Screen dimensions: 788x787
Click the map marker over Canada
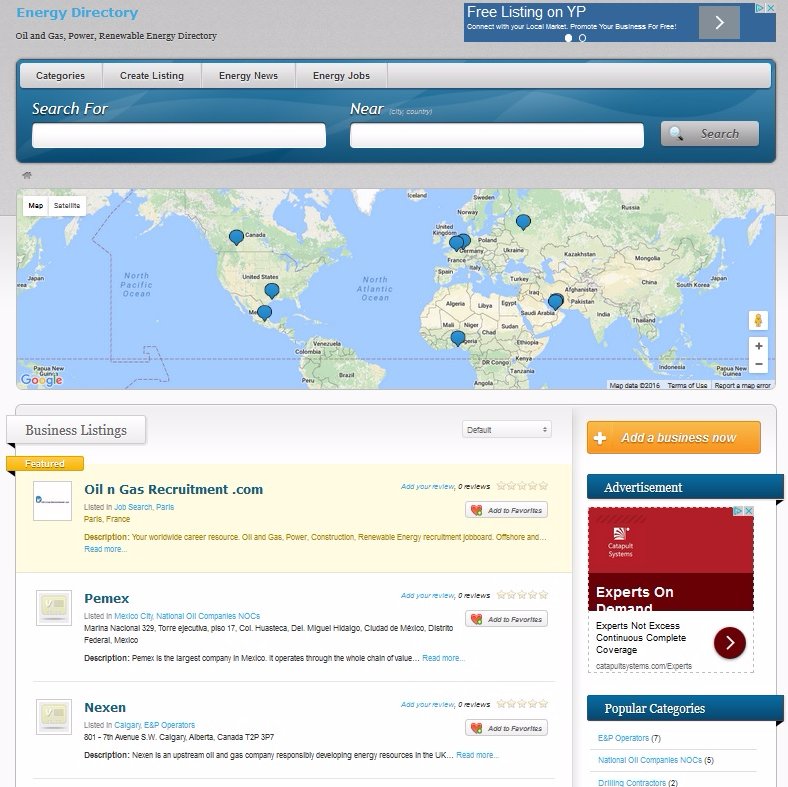click(236, 237)
